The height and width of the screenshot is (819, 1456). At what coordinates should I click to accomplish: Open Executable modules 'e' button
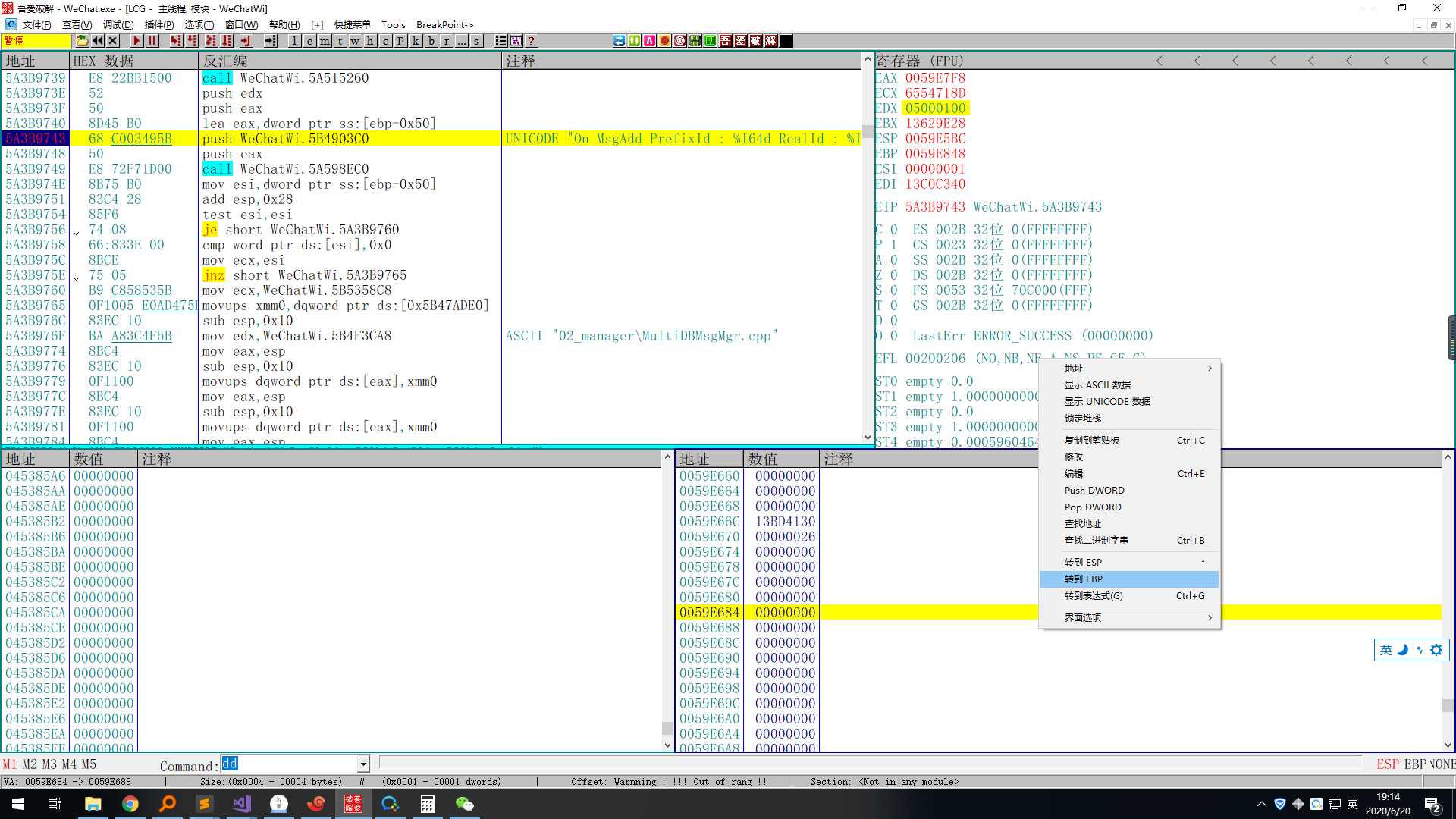pos(309,41)
